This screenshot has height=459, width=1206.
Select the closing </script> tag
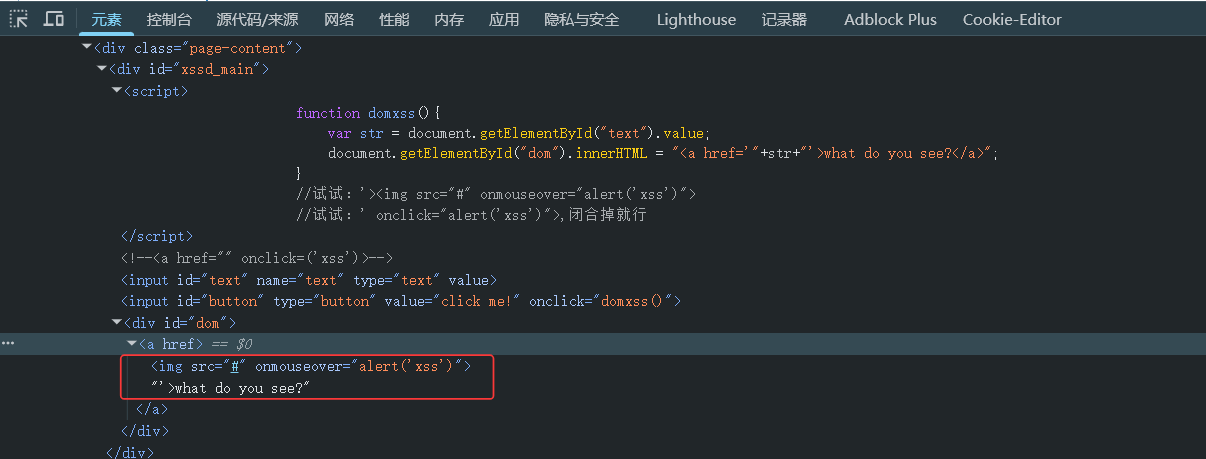click(x=157, y=236)
